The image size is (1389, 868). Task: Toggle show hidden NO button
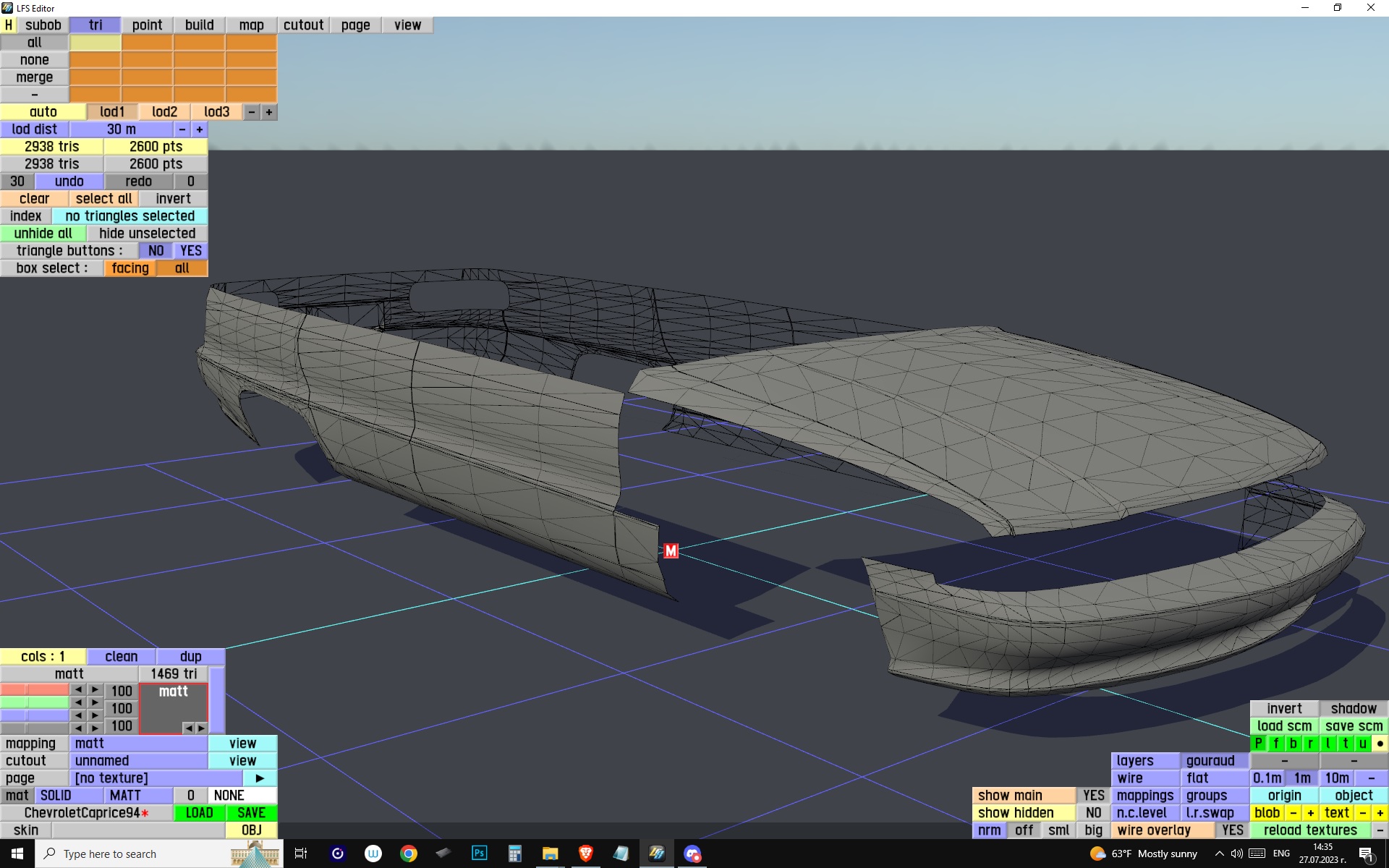click(x=1093, y=813)
